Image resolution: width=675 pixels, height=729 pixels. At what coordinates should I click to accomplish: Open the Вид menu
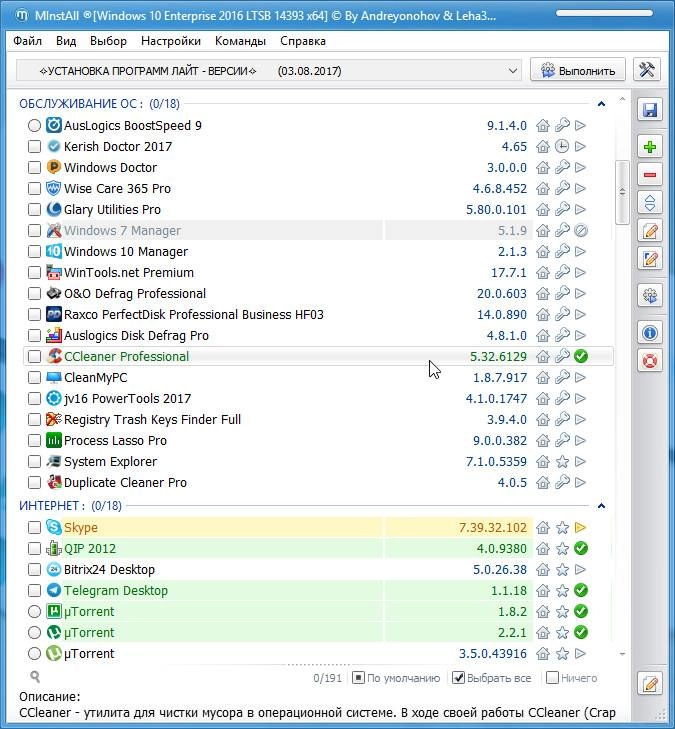click(66, 41)
